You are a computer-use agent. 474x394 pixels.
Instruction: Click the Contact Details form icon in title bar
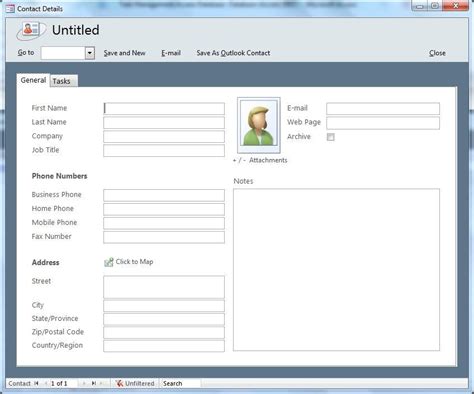pyautogui.click(x=10, y=9)
